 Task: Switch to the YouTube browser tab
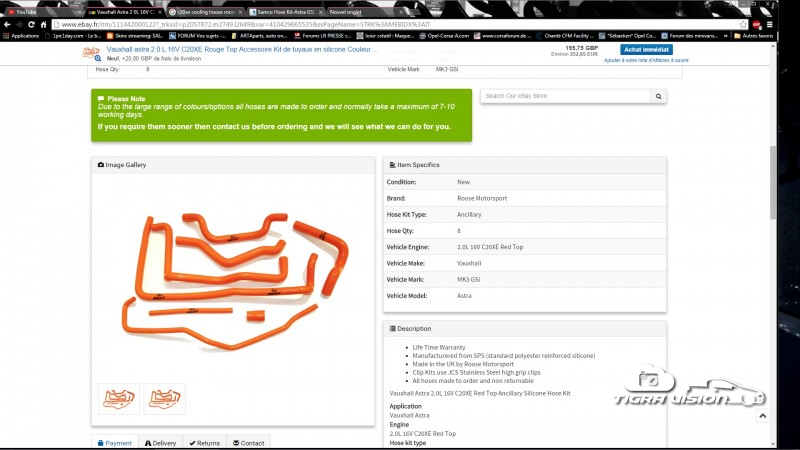pos(30,11)
